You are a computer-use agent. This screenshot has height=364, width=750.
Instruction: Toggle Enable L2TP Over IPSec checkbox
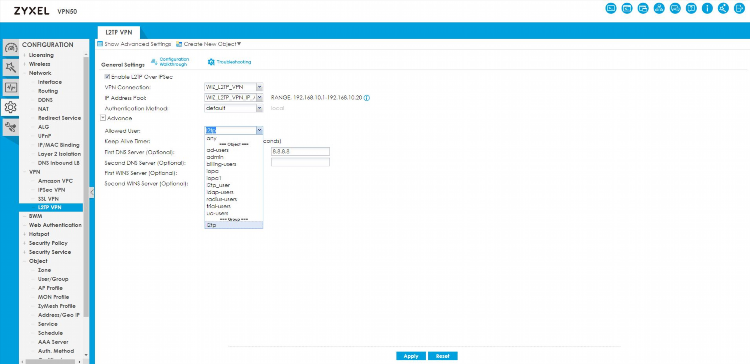pos(107,77)
